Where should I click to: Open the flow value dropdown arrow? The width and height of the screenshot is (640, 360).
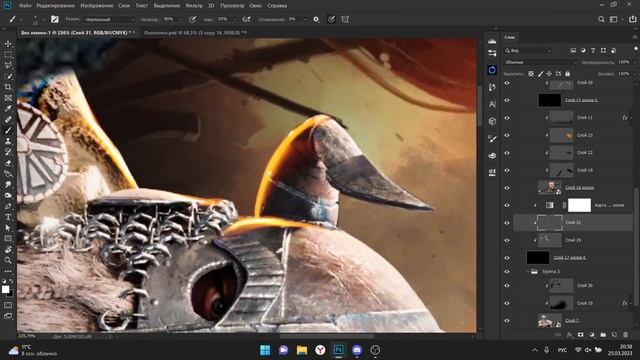(234, 19)
